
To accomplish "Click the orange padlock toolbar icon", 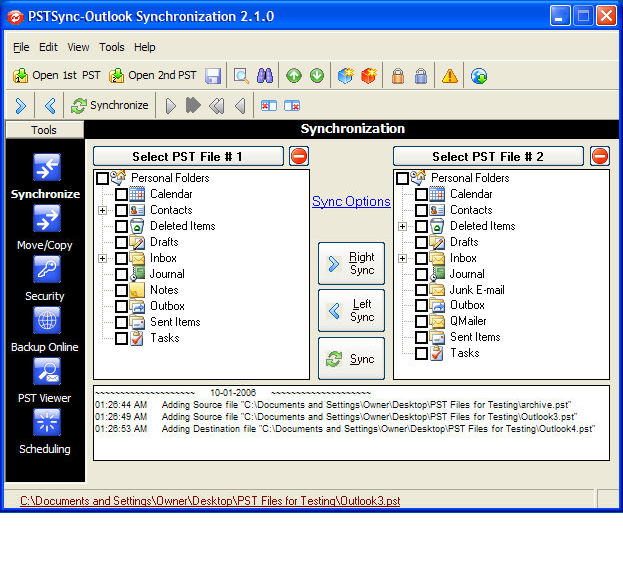I will pos(398,75).
